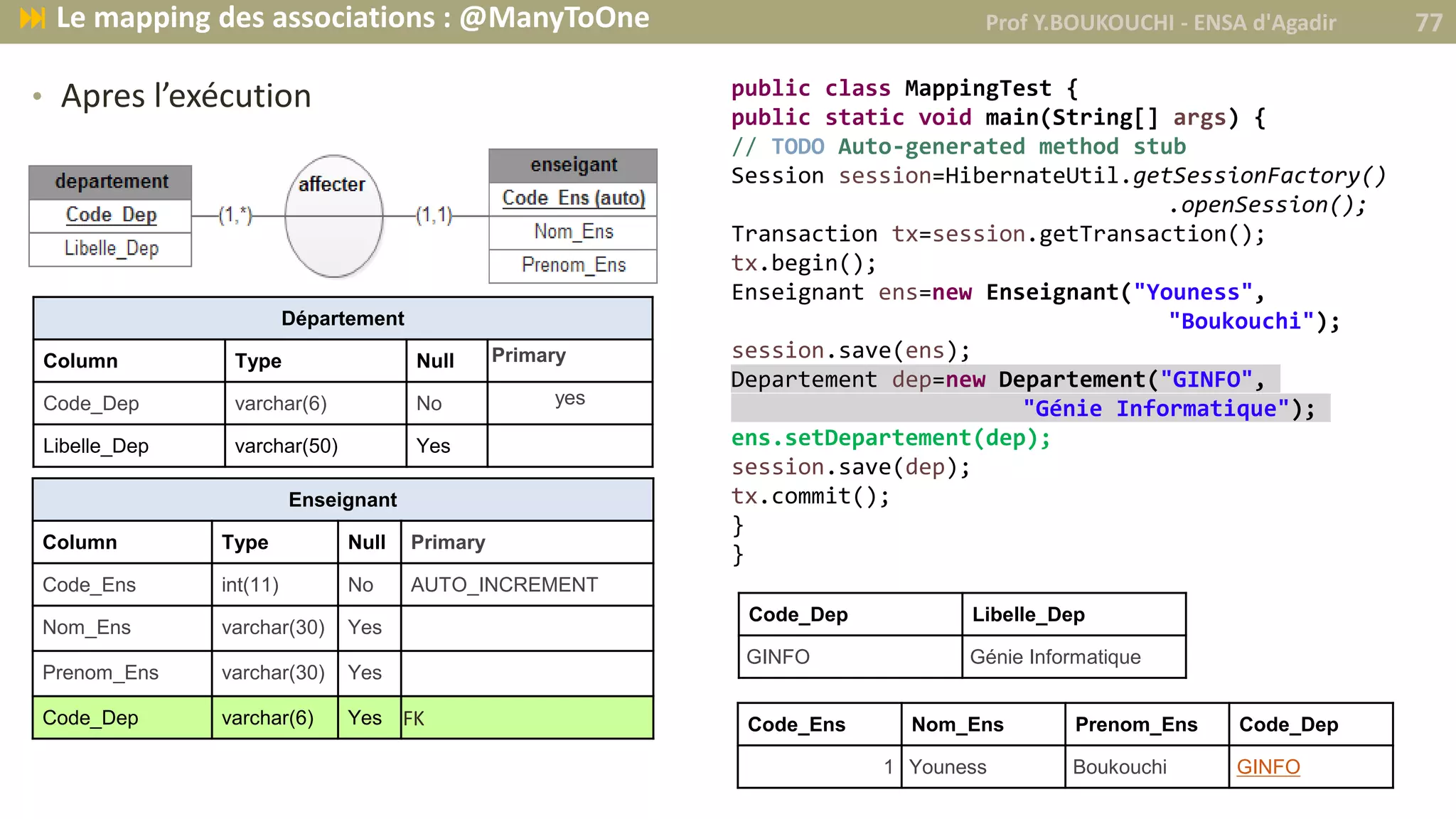Click the '1' Code_Ens value cell
This screenshot has width=1456, height=819.
point(820,767)
